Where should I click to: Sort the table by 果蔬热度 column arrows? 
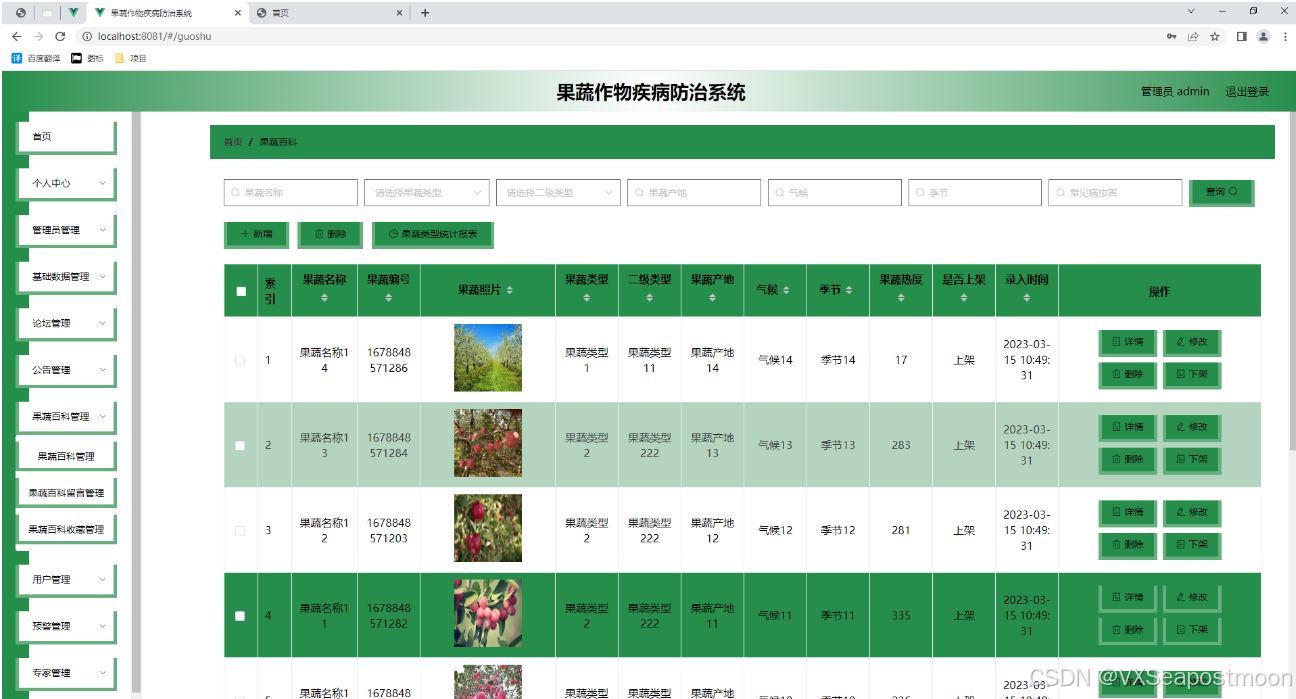point(900,299)
